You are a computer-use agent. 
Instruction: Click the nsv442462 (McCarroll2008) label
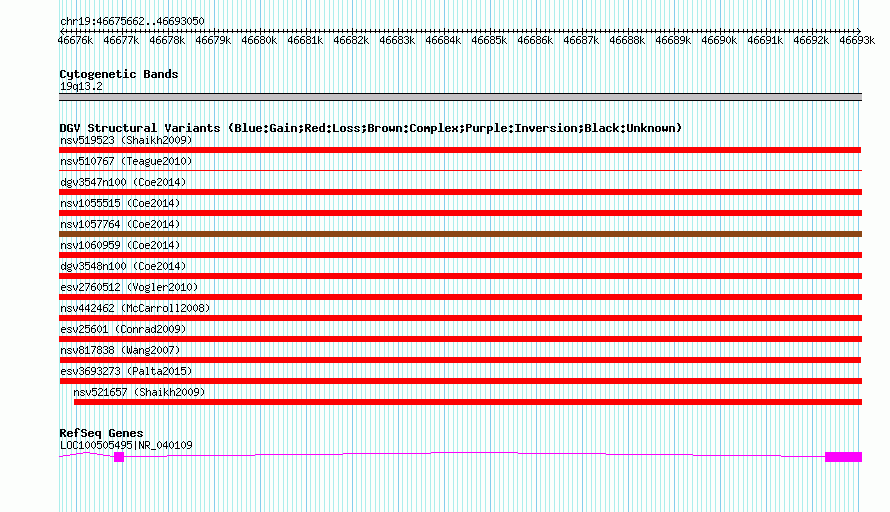pyautogui.click(x=135, y=308)
